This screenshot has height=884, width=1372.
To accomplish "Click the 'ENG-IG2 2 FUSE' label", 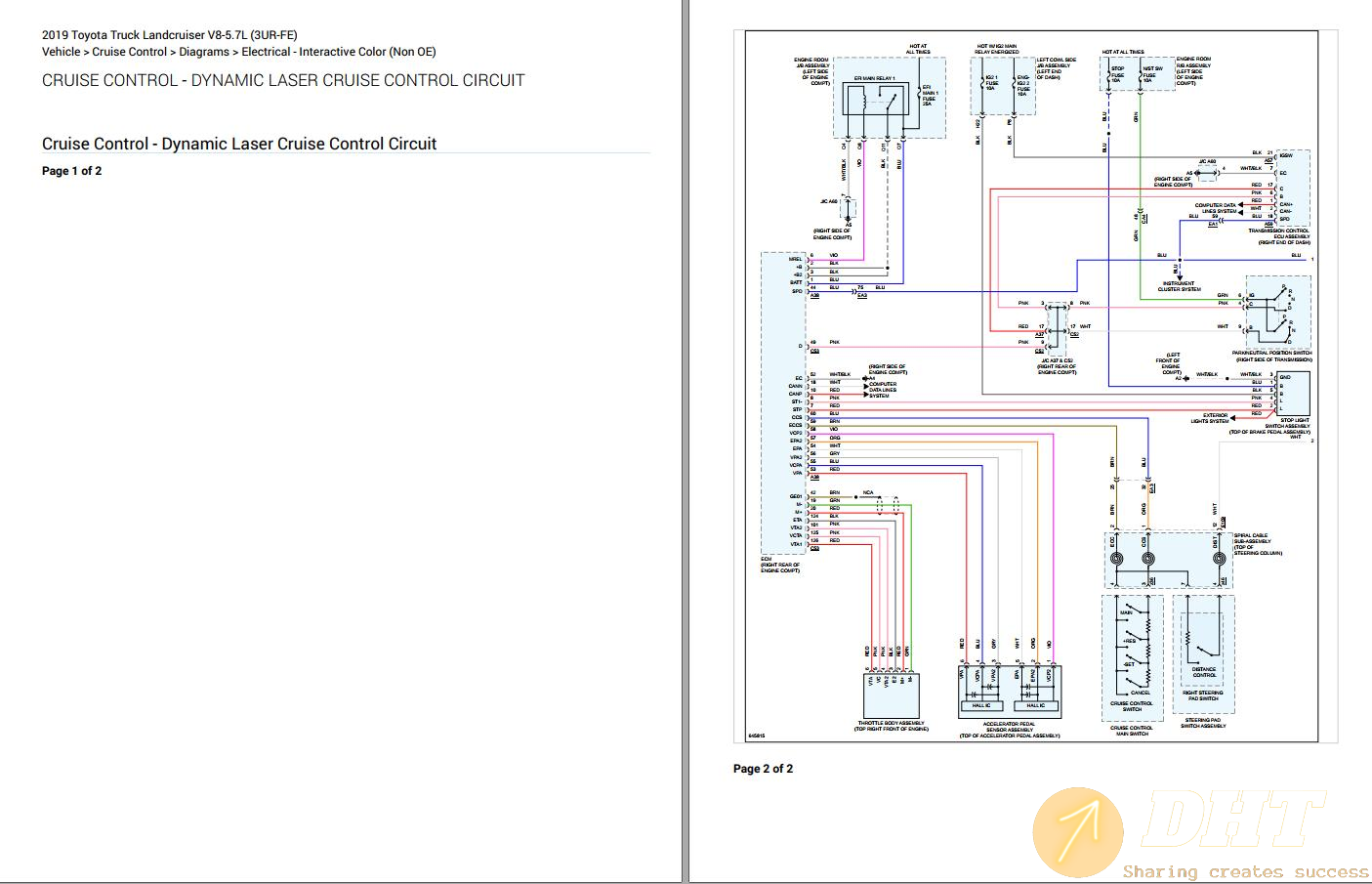I will [x=1021, y=84].
